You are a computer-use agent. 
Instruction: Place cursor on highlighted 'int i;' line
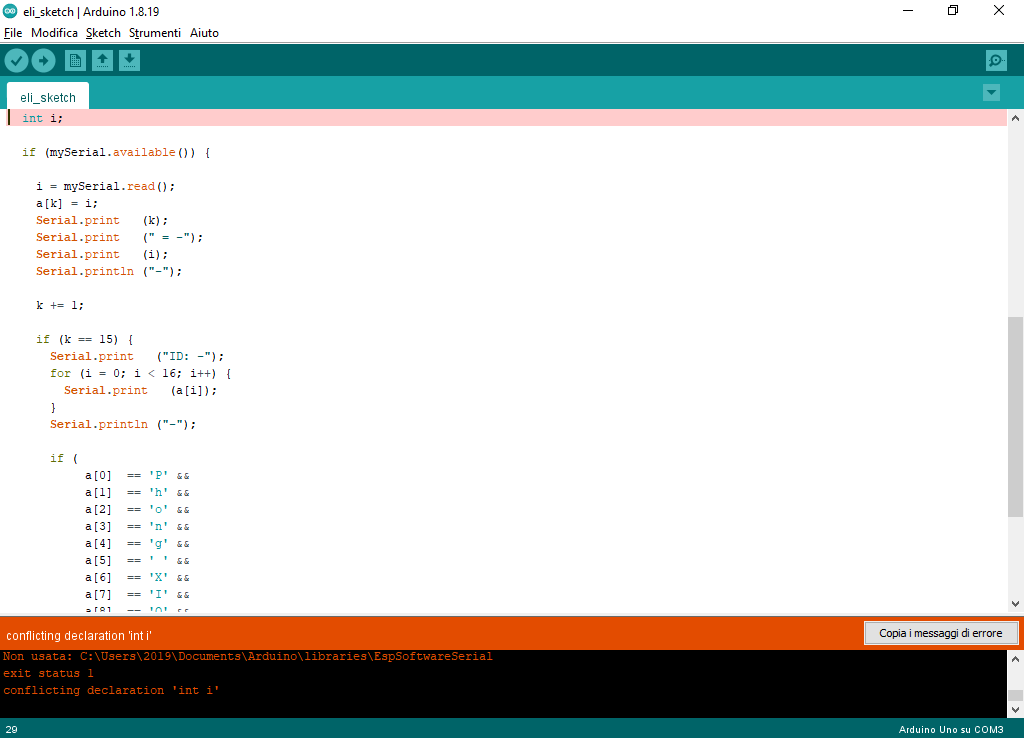506,118
